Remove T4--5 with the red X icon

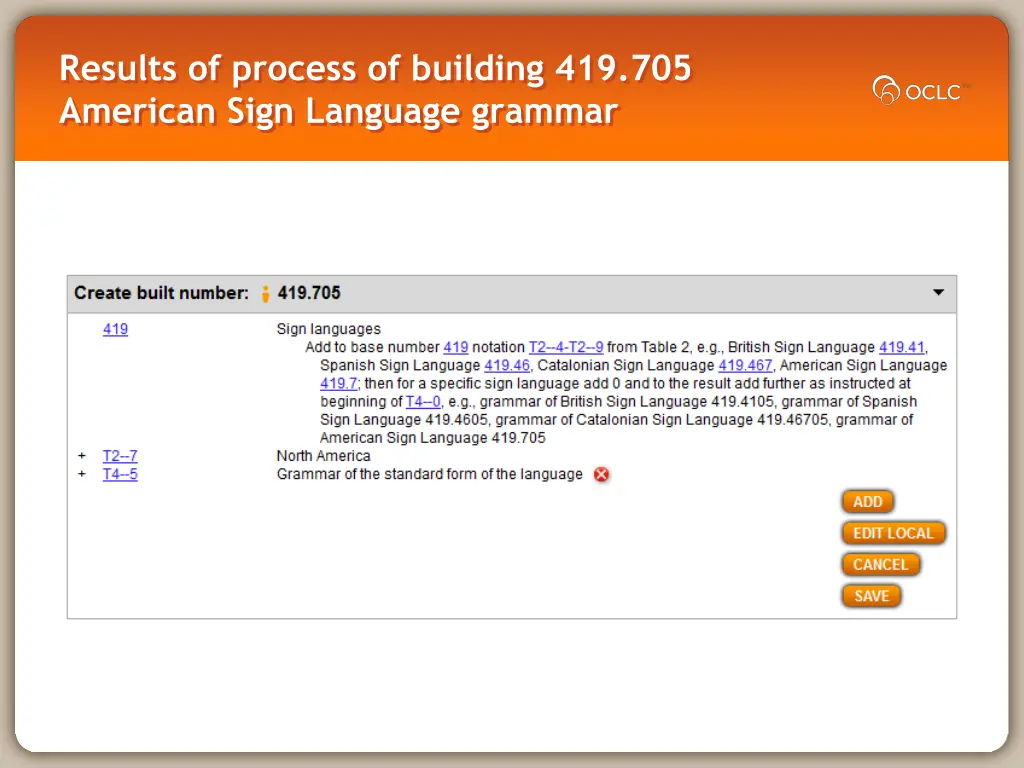point(601,475)
